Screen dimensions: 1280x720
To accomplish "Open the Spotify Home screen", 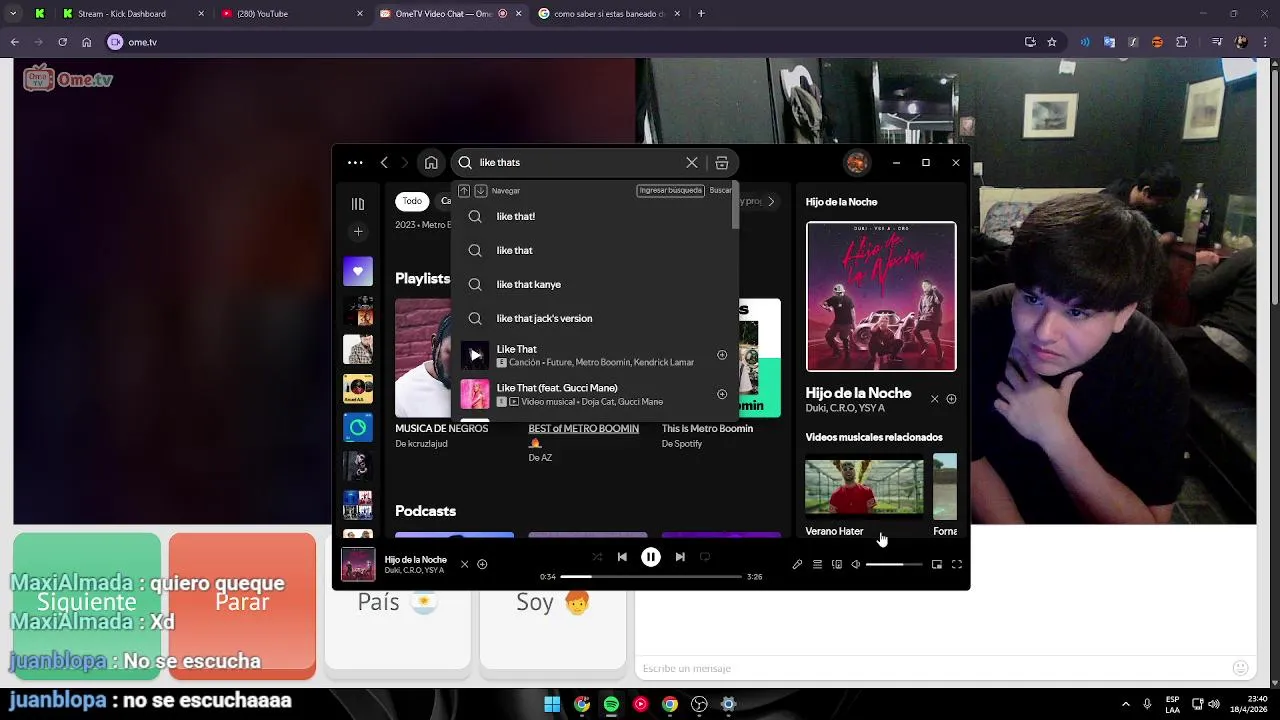I will 431,162.
